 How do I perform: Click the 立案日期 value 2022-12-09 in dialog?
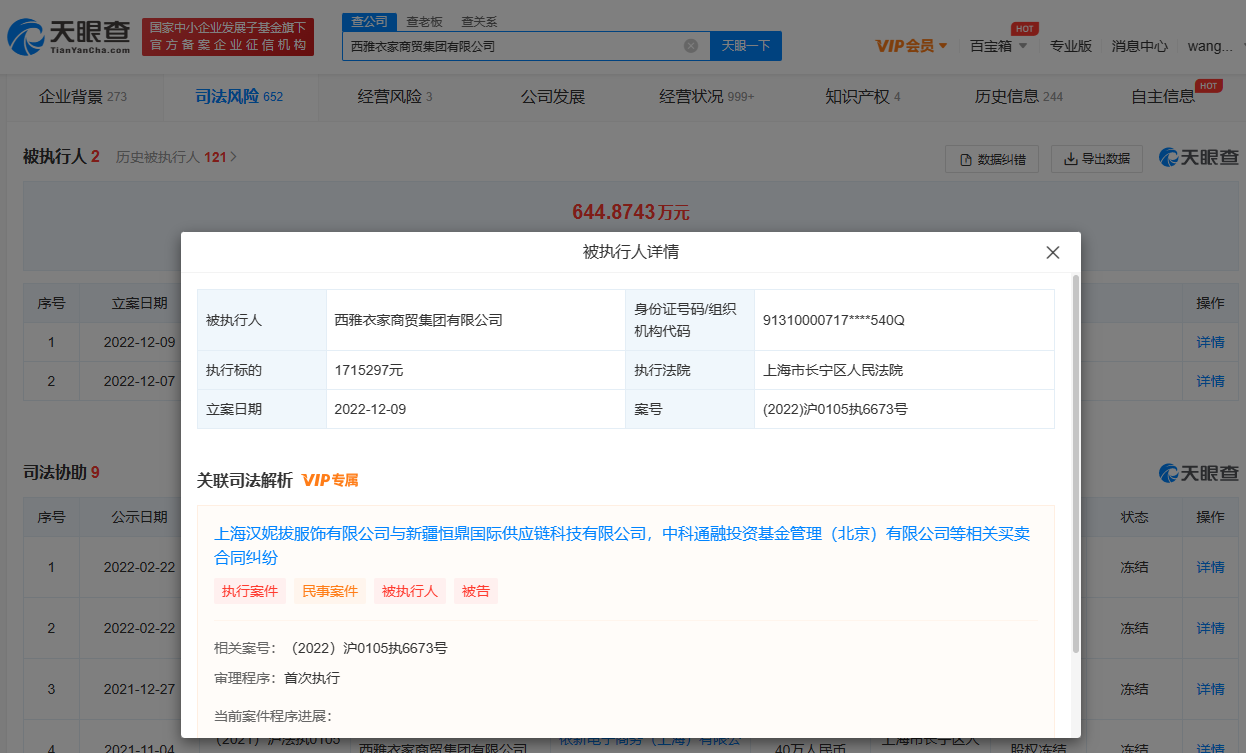click(x=370, y=409)
